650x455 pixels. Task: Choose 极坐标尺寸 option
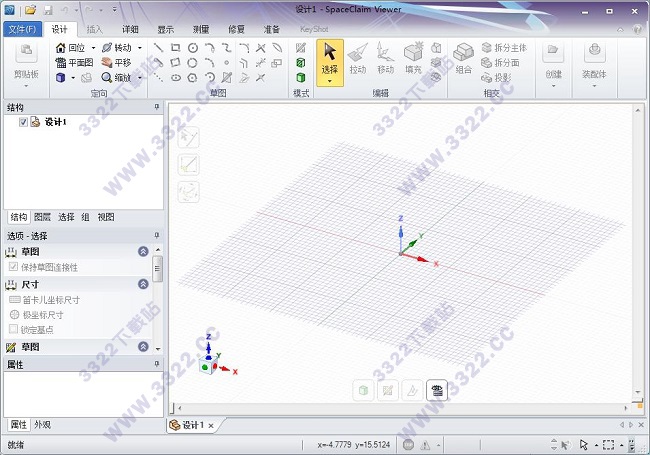click(x=36, y=315)
